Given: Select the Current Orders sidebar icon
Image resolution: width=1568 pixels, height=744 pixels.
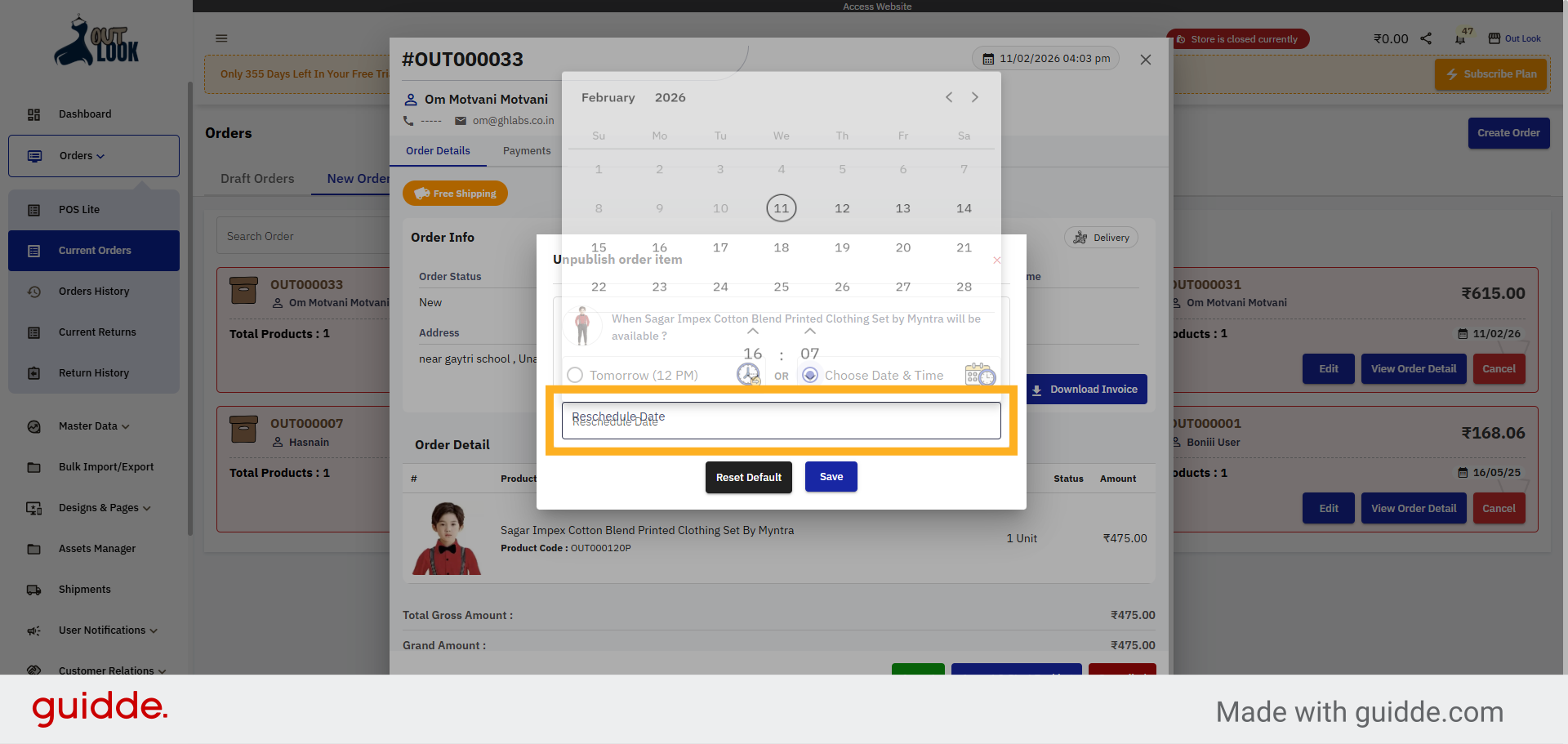Looking at the screenshot, I should click(33, 251).
